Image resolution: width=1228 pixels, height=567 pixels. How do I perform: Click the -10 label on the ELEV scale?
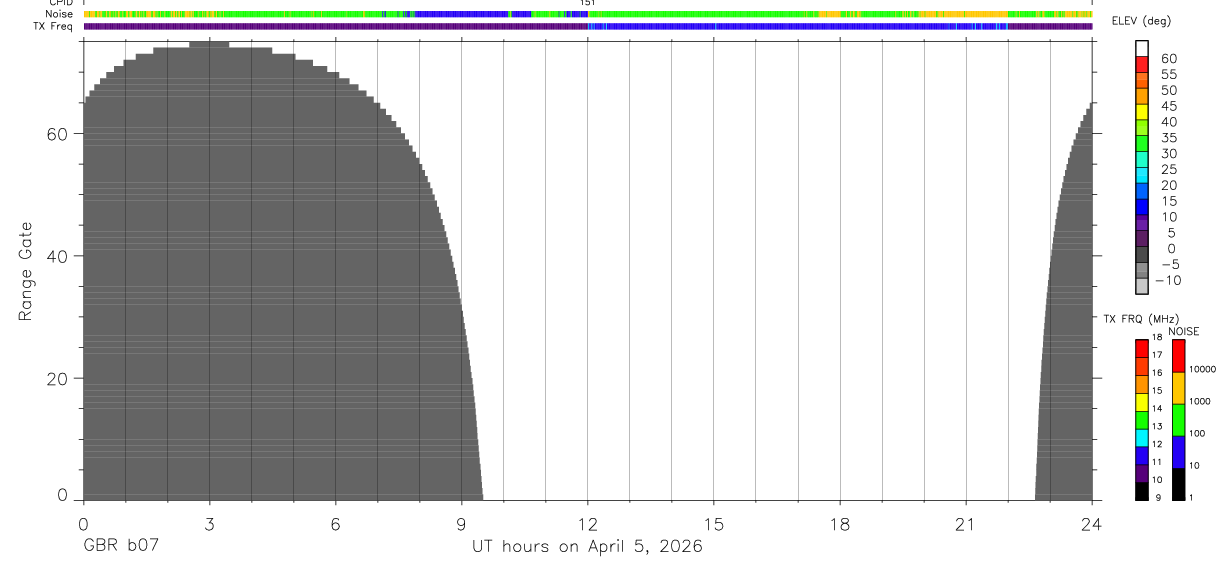pyautogui.click(x=1168, y=280)
